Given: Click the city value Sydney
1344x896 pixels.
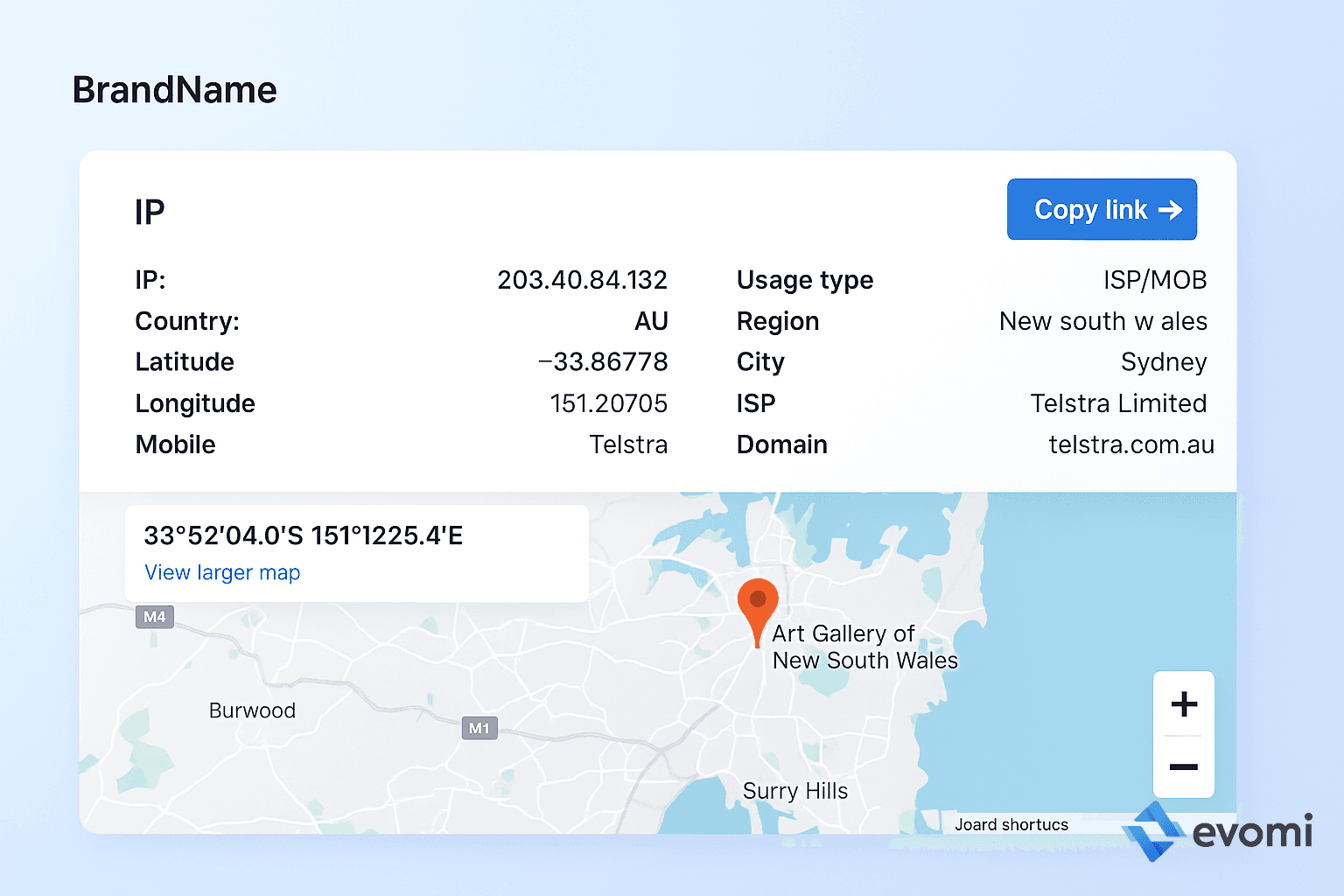Looking at the screenshot, I should tap(1164, 362).
